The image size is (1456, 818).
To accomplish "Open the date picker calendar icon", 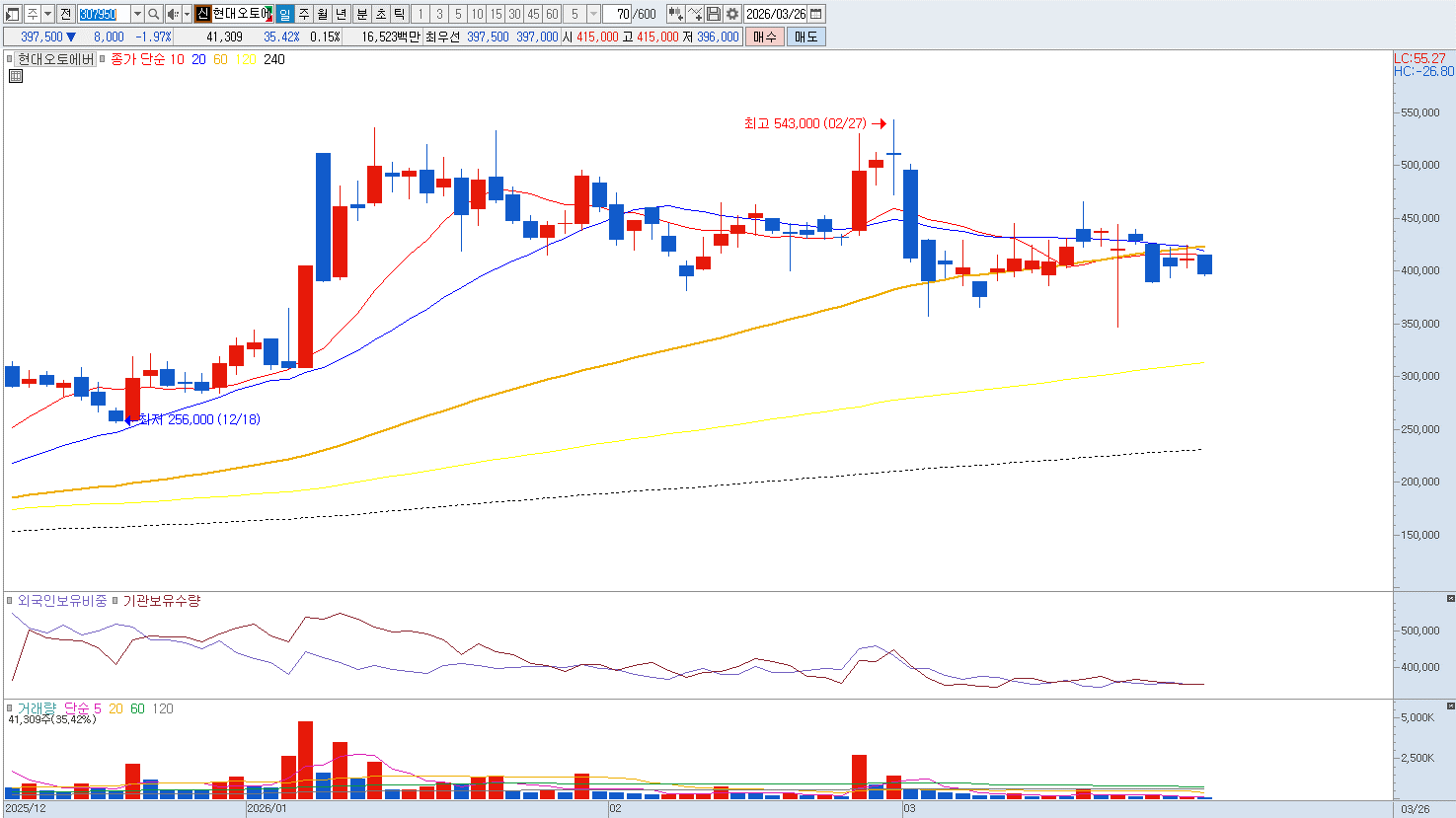I will [816, 14].
